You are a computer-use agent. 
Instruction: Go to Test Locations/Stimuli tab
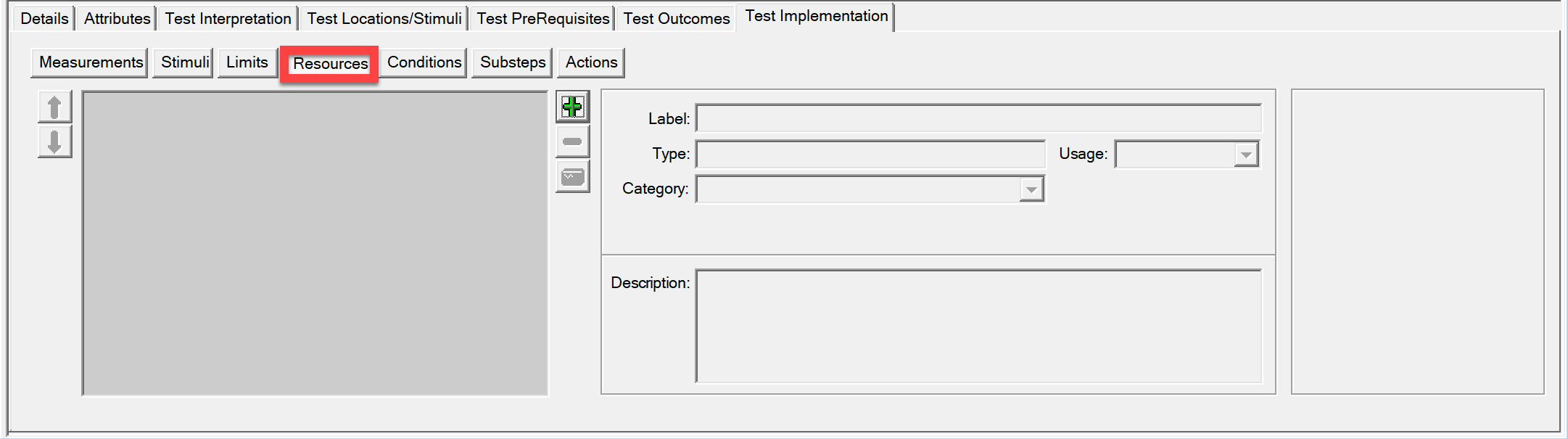click(384, 18)
